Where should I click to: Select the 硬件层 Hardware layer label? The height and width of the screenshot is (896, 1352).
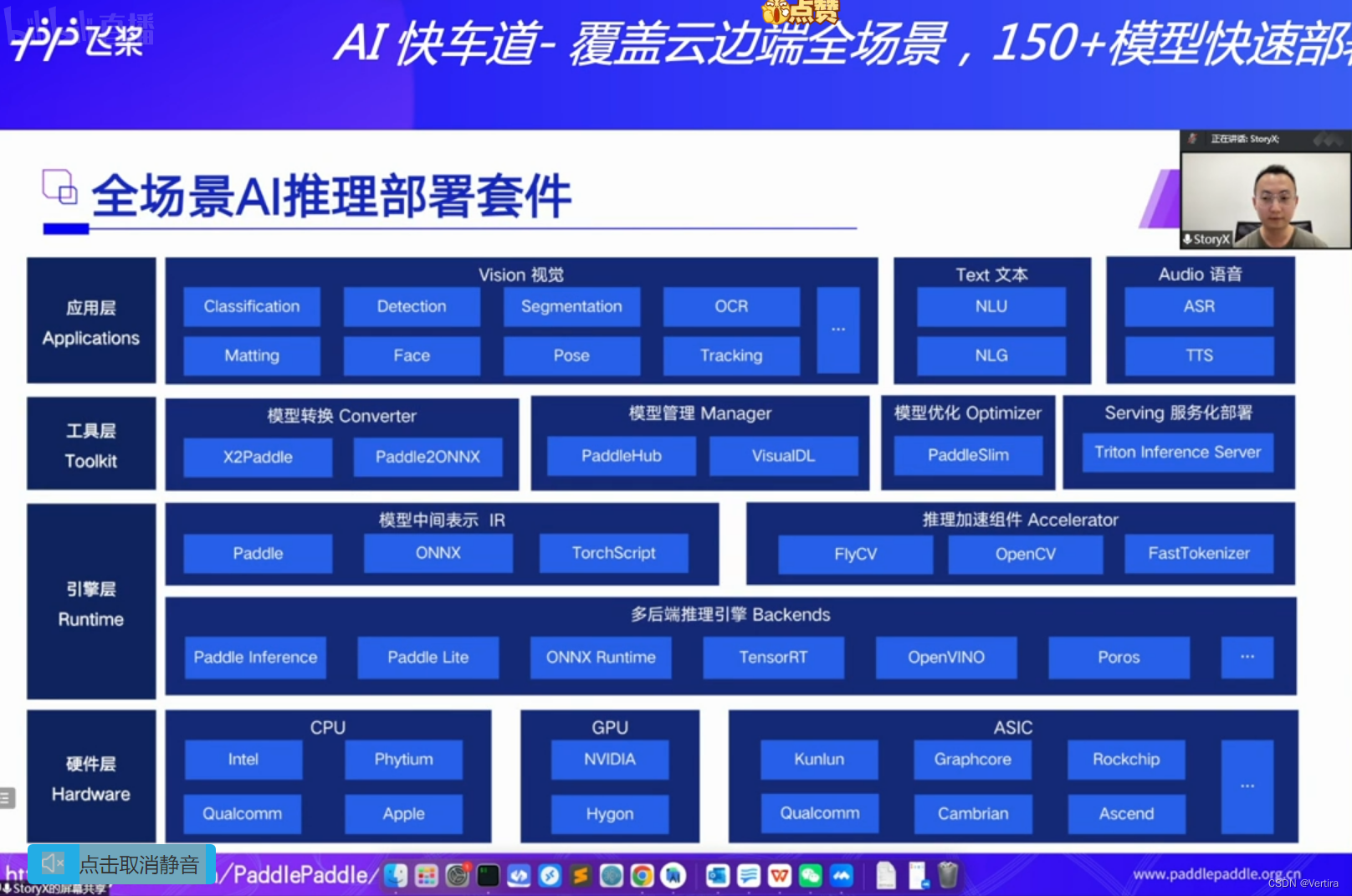90,778
